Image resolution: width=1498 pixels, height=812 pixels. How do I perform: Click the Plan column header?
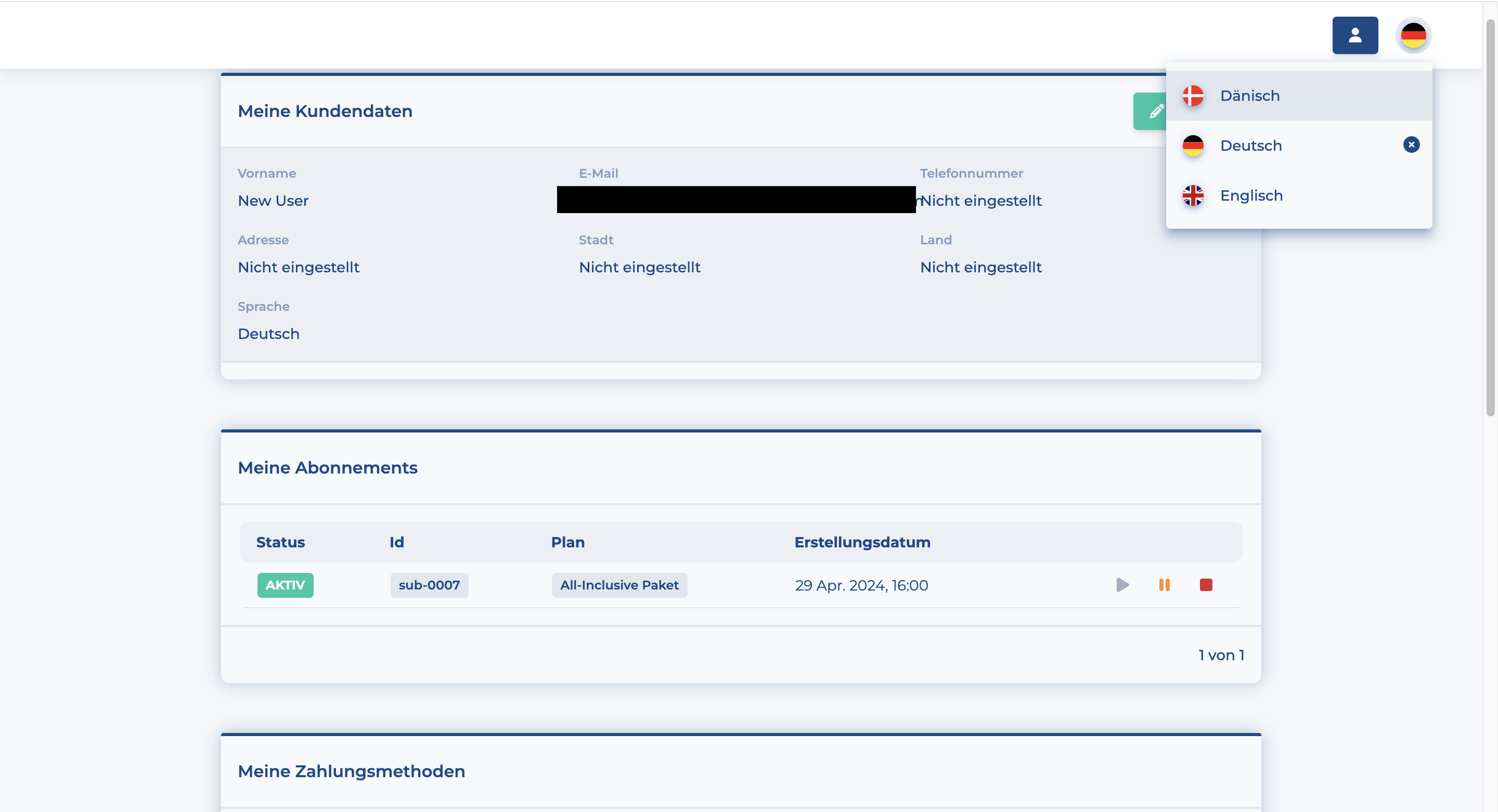click(567, 542)
